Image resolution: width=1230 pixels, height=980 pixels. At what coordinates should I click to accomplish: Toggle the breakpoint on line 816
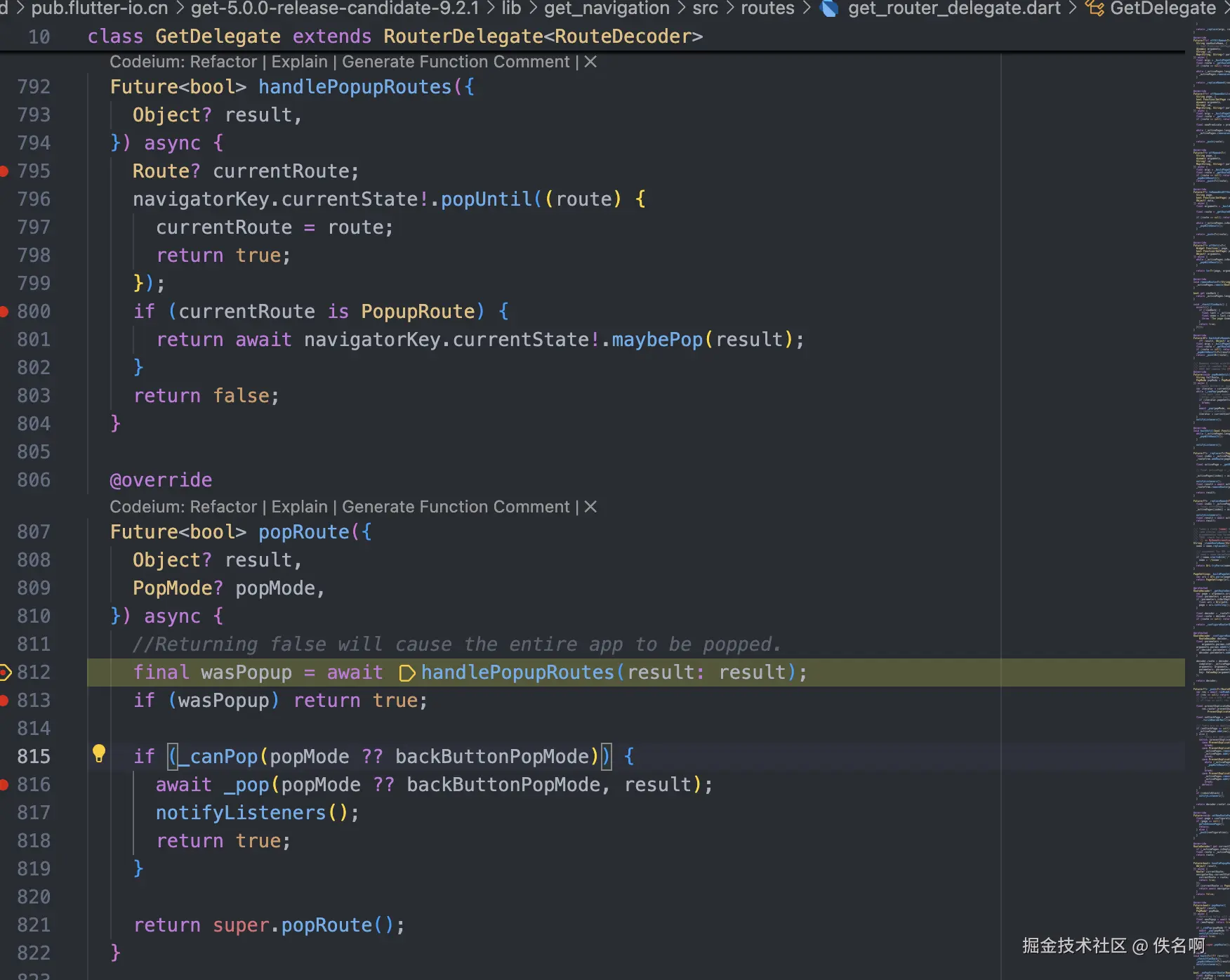pyautogui.click(x=4, y=784)
